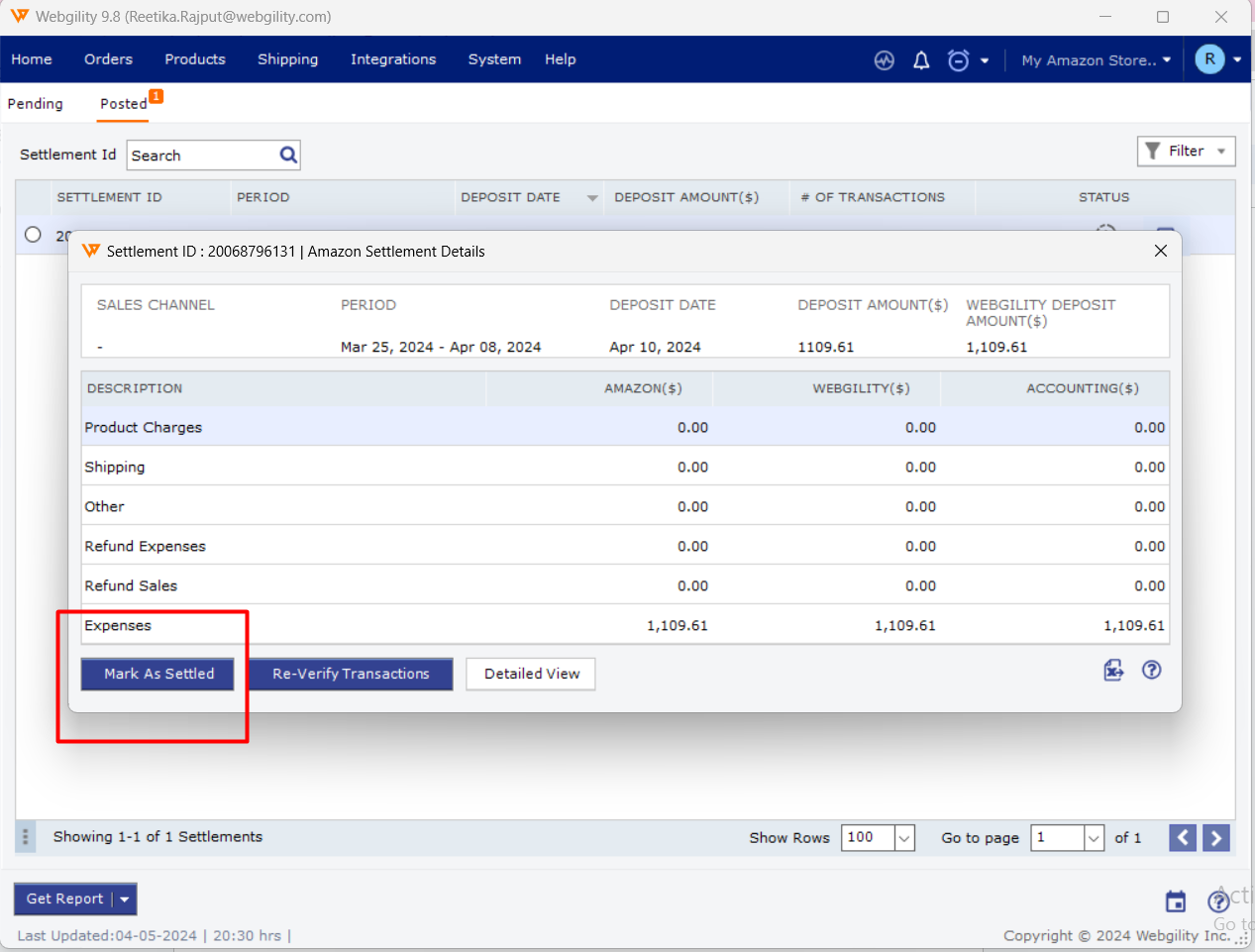Viewport: 1255px width, 952px height.
Task: Click Mark As Settled button
Action: tap(158, 674)
